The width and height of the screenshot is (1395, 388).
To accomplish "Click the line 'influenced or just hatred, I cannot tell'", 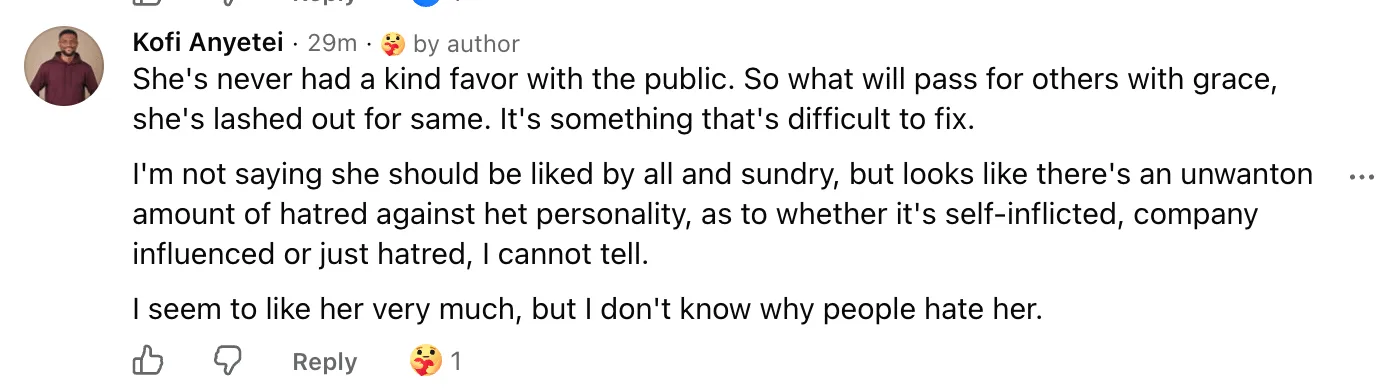I will tap(391, 254).
